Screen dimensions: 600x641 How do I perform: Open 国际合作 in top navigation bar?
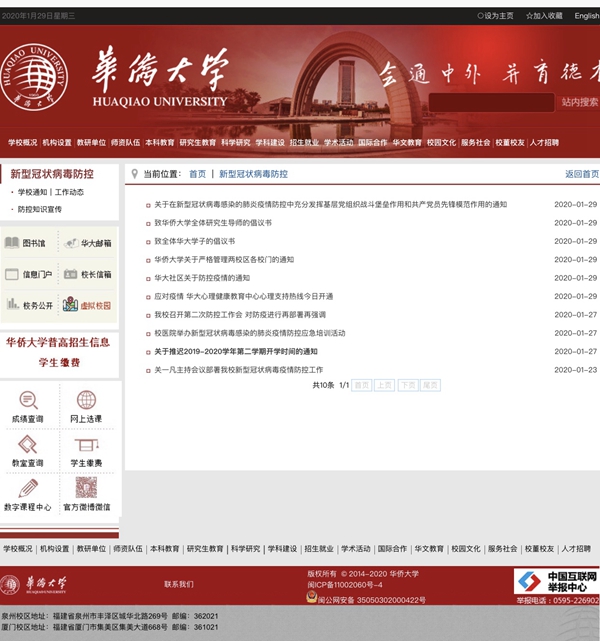(x=373, y=143)
